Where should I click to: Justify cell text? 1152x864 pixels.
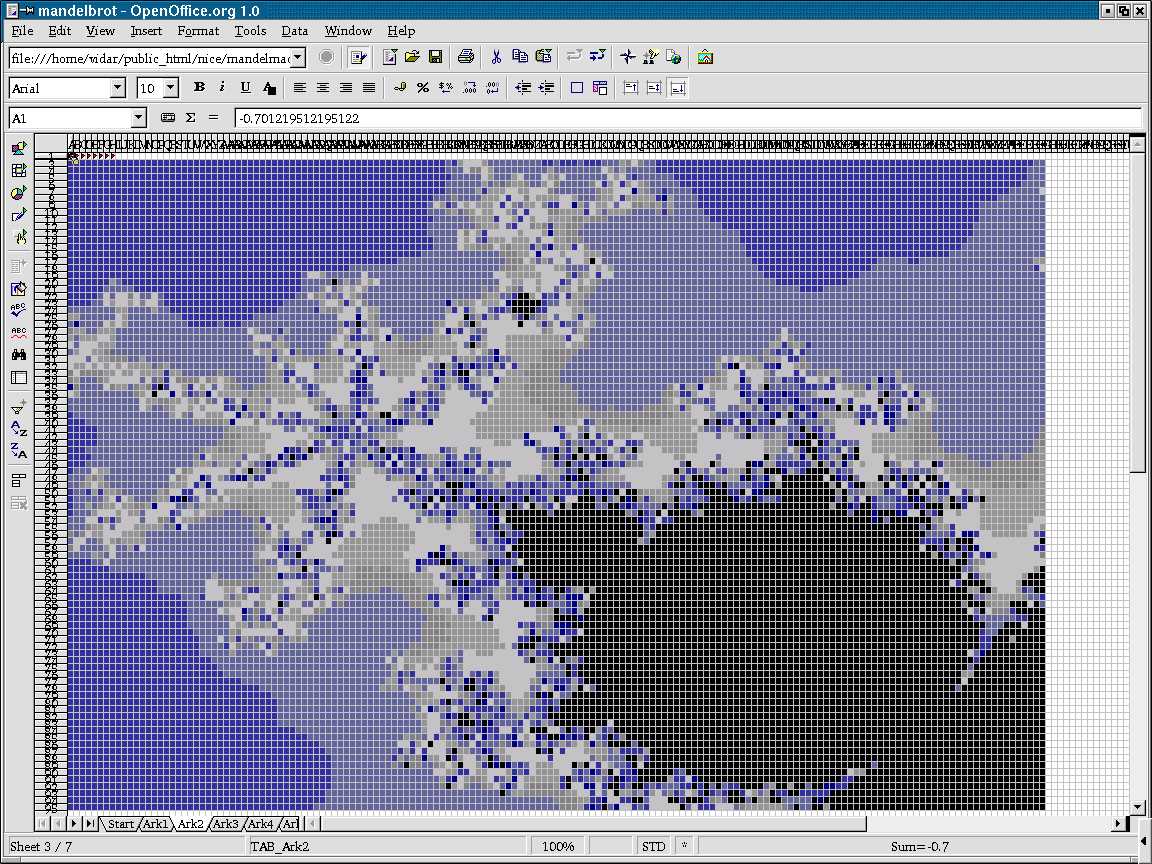pyautogui.click(x=369, y=87)
